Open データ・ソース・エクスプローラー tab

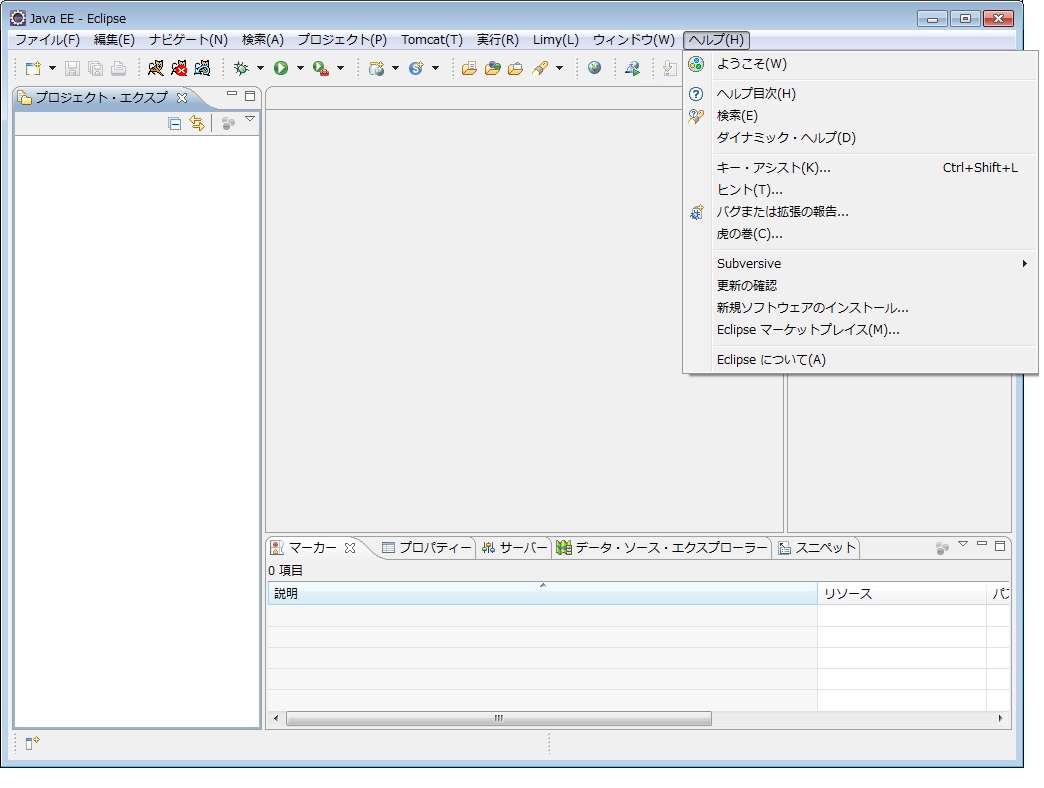click(662, 548)
